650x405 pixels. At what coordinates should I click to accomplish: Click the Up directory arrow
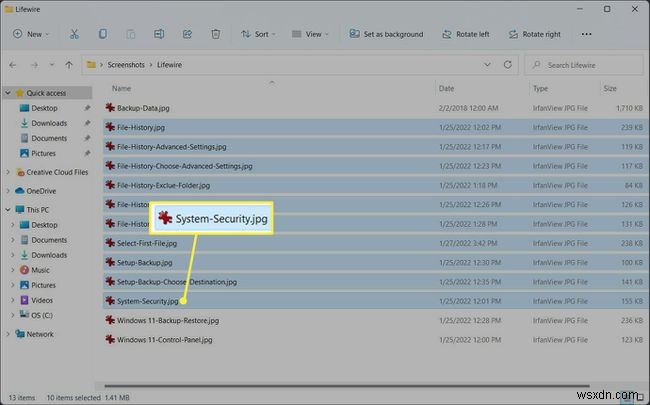[69, 65]
